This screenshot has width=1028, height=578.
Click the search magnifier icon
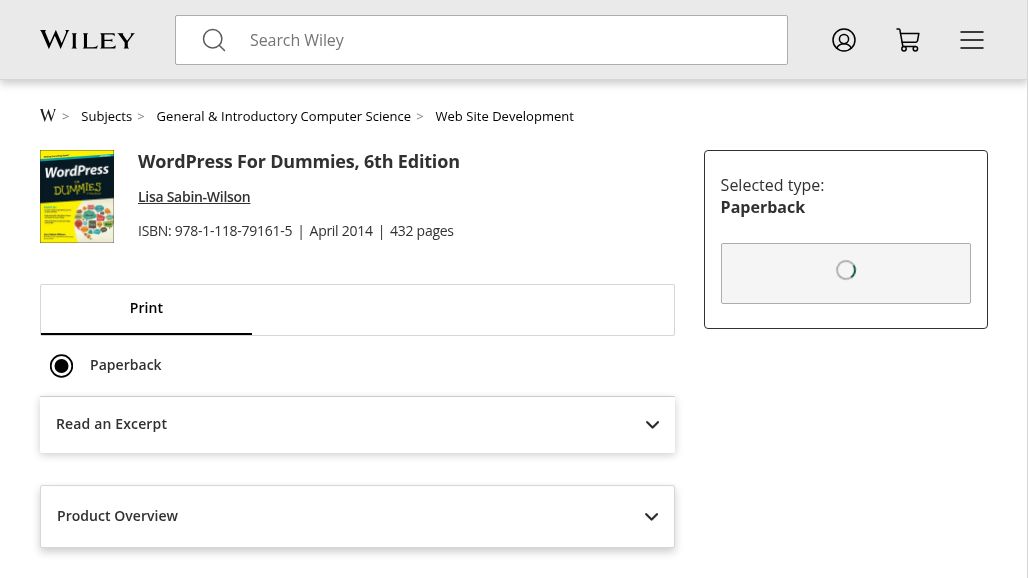214,40
